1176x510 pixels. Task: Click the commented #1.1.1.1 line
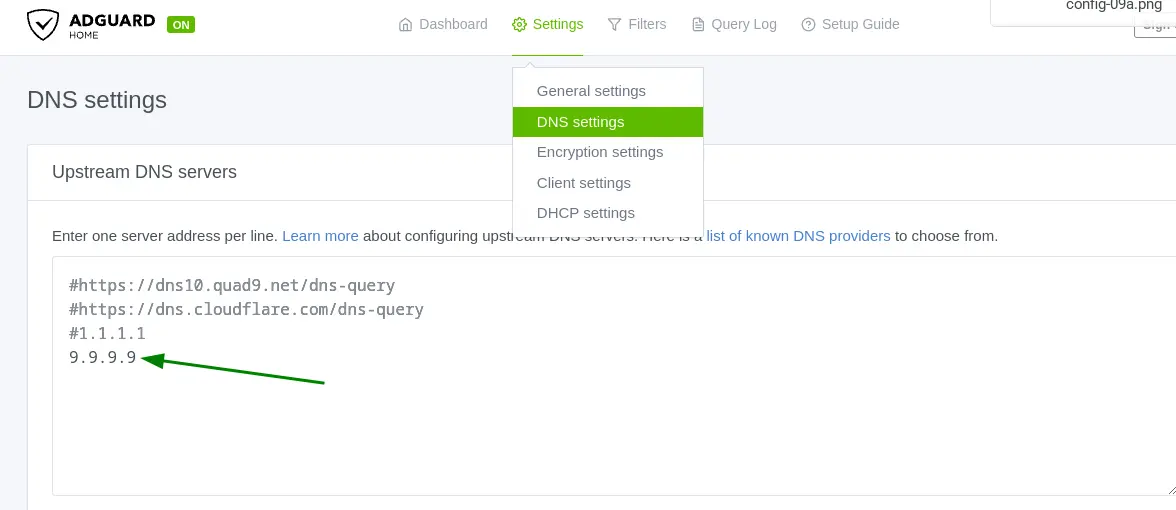(x=107, y=334)
